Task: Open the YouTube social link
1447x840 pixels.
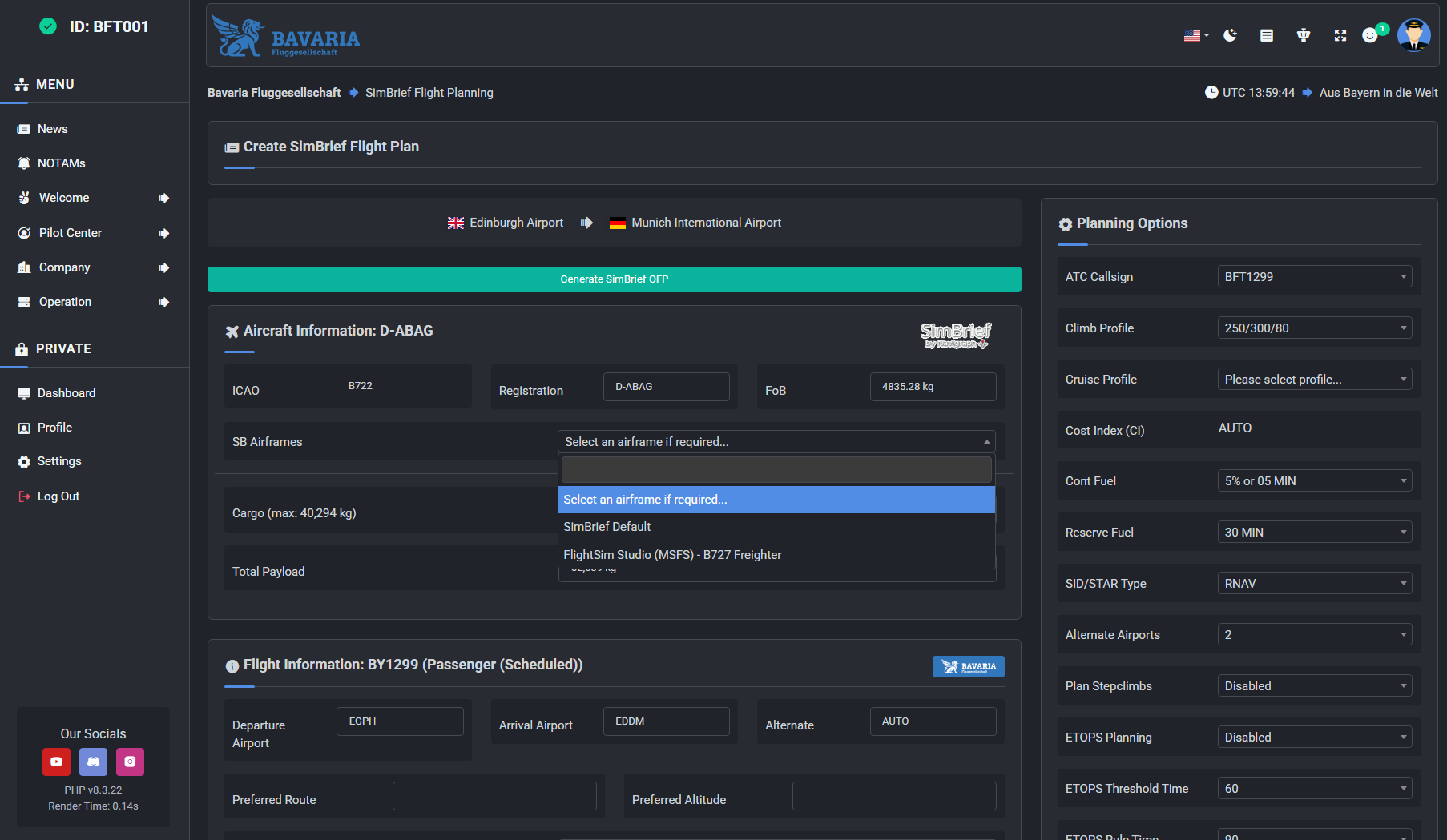Action: pyautogui.click(x=56, y=762)
